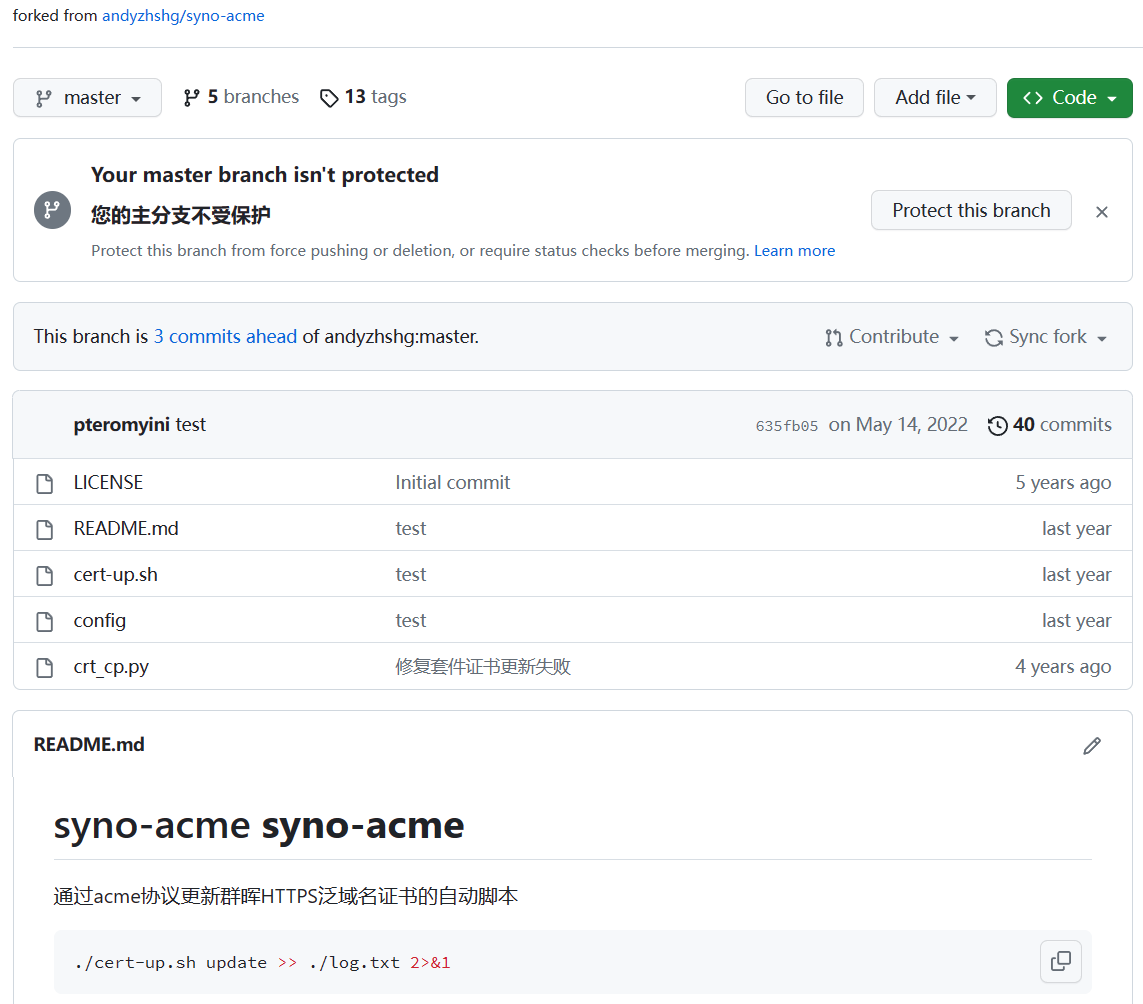This screenshot has height=1004, width=1143.
Task: Click the config file icon
Action: click(44, 622)
